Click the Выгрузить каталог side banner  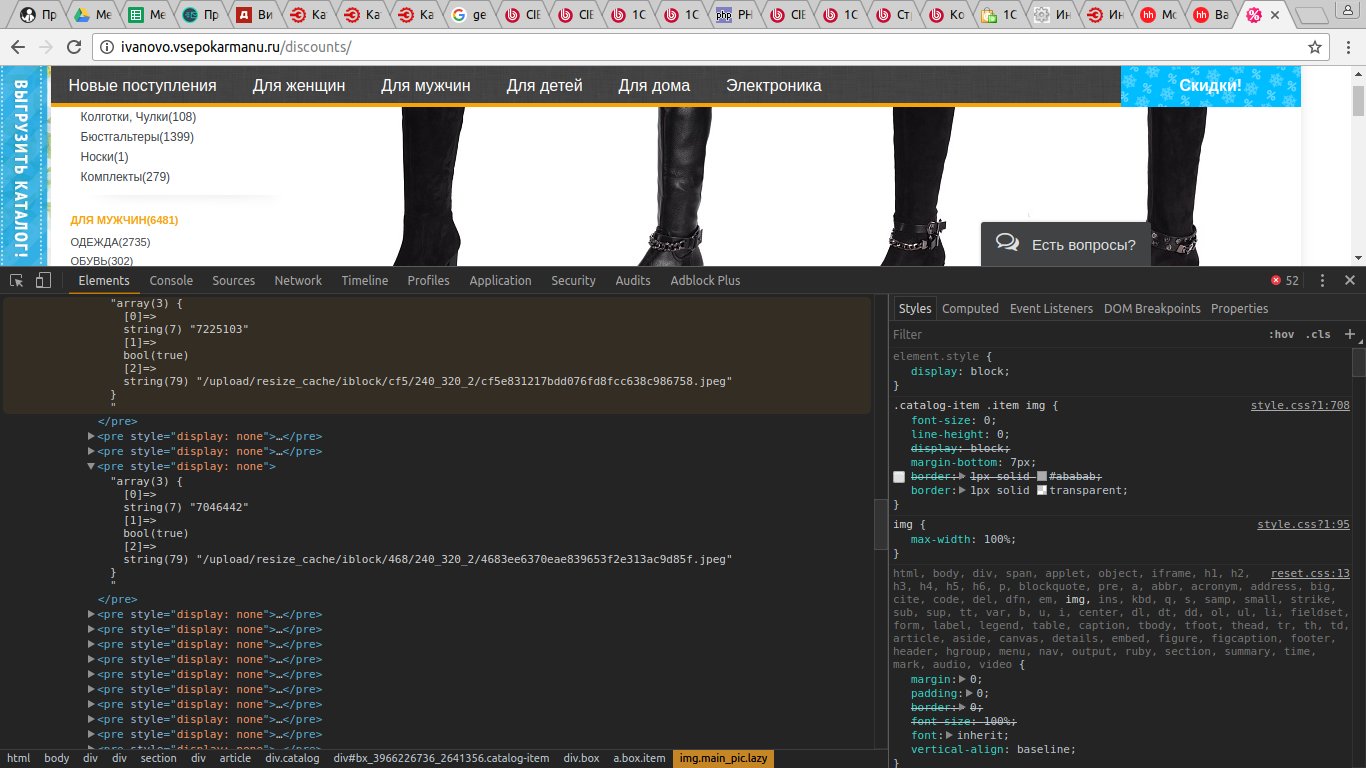(25, 167)
